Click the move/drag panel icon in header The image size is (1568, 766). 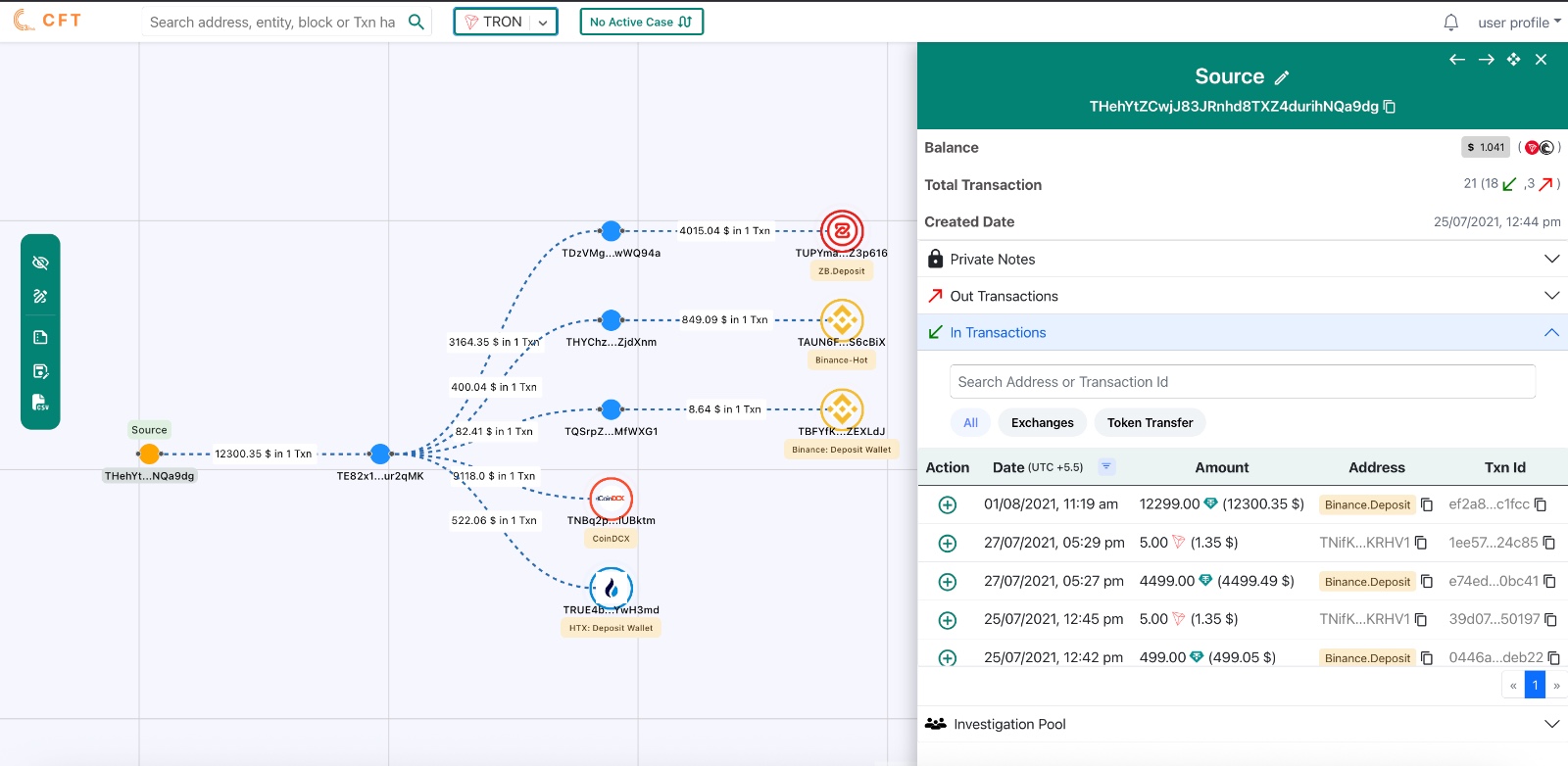(x=1513, y=60)
